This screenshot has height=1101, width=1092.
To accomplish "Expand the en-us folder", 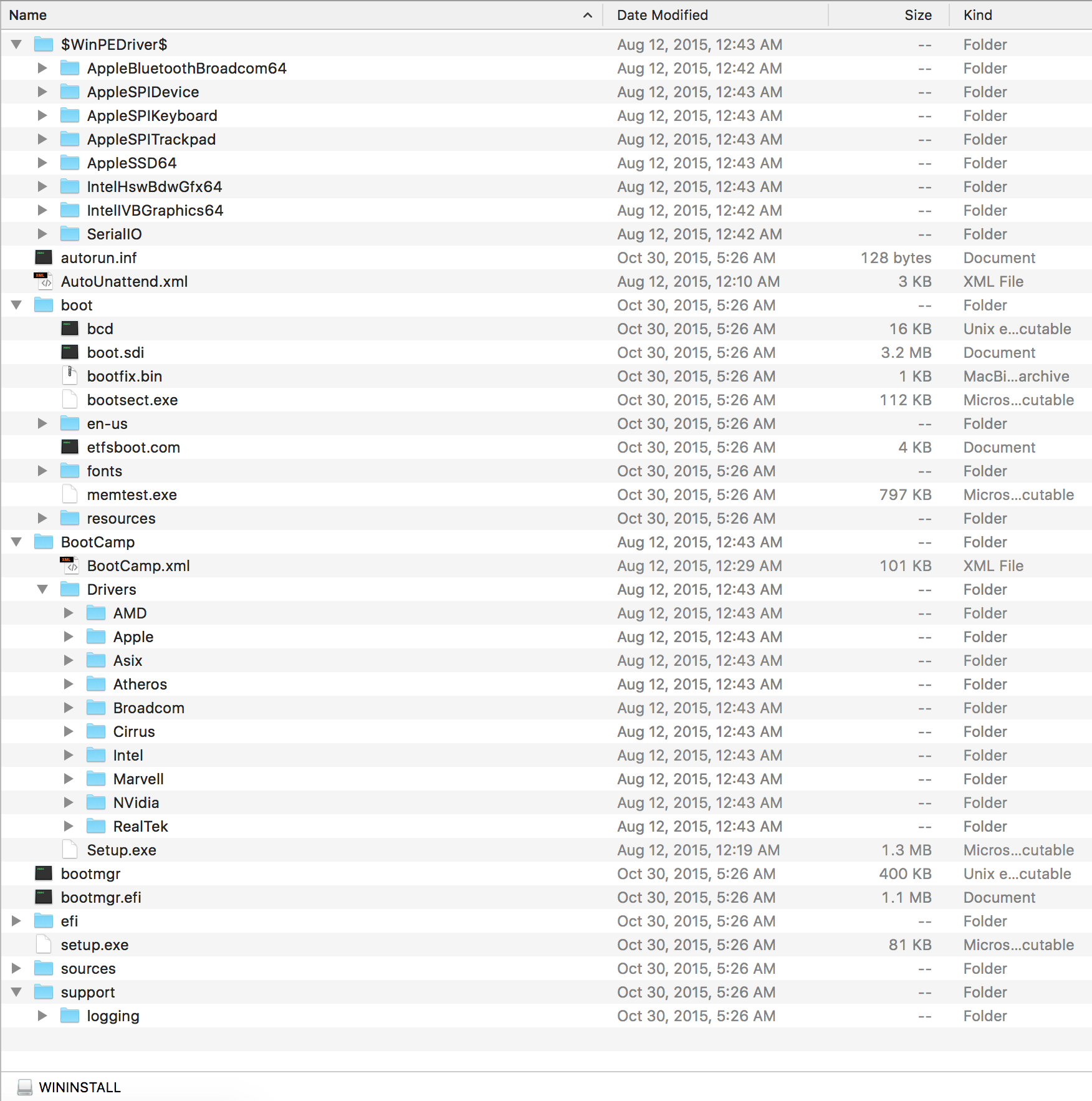I will click(x=42, y=423).
